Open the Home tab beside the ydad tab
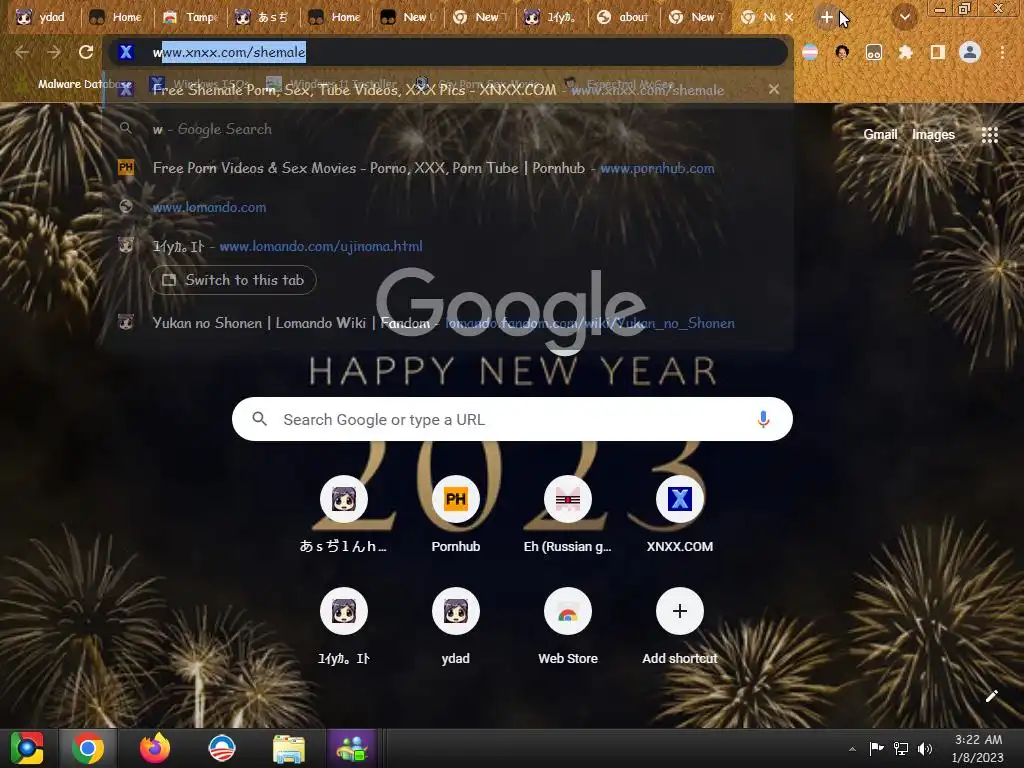Screen dimensions: 1024x768 (x=116, y=17)
